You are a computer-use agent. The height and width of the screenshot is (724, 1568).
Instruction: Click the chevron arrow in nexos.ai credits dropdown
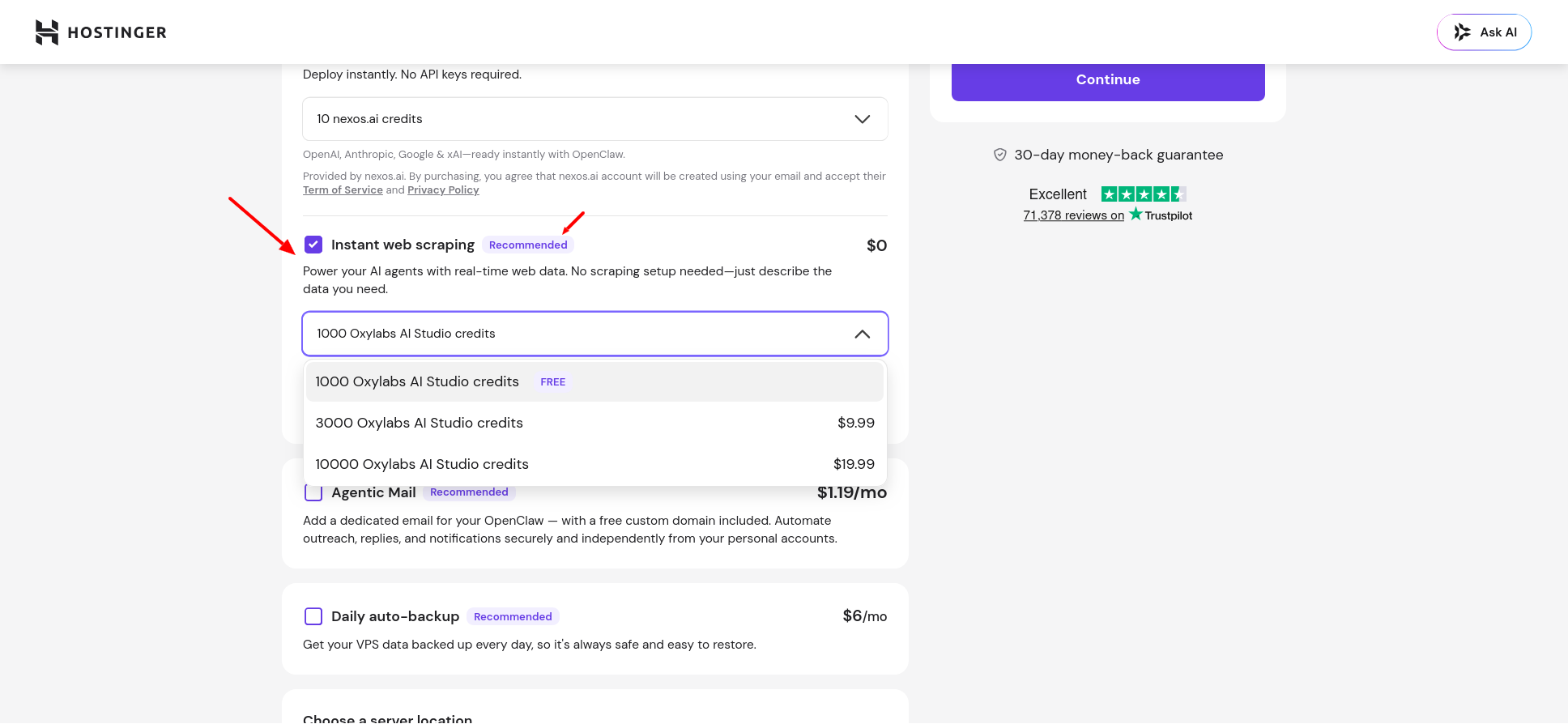863,119
